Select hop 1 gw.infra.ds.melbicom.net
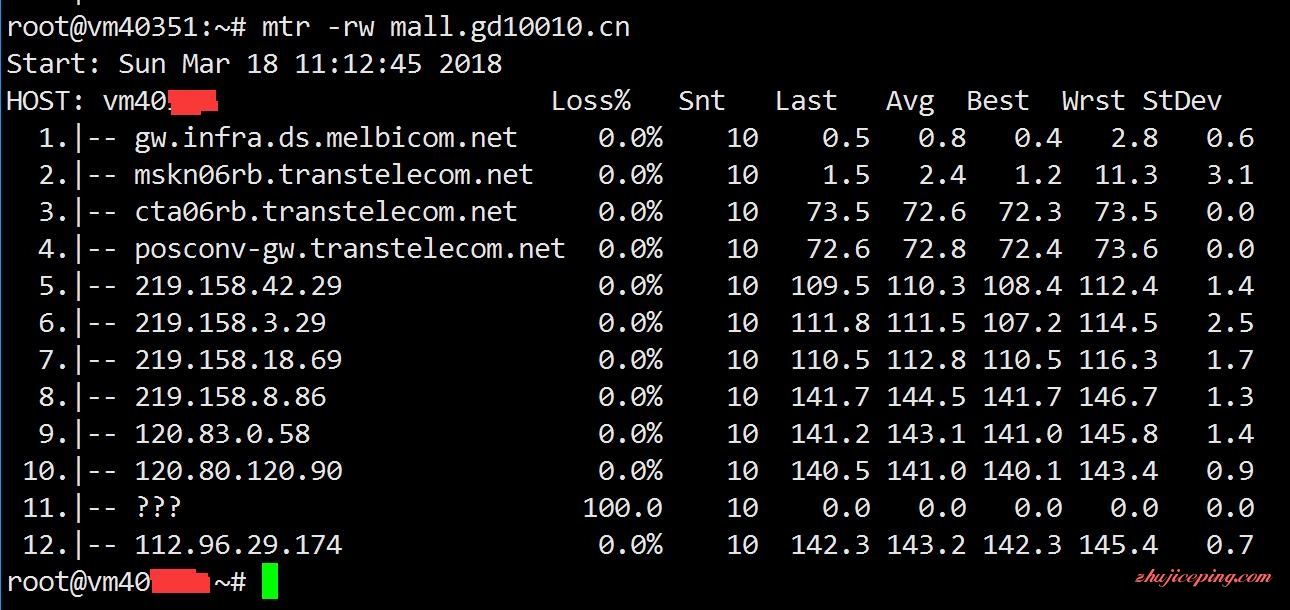The image size is (1290, 610). [x=326, y=138]
